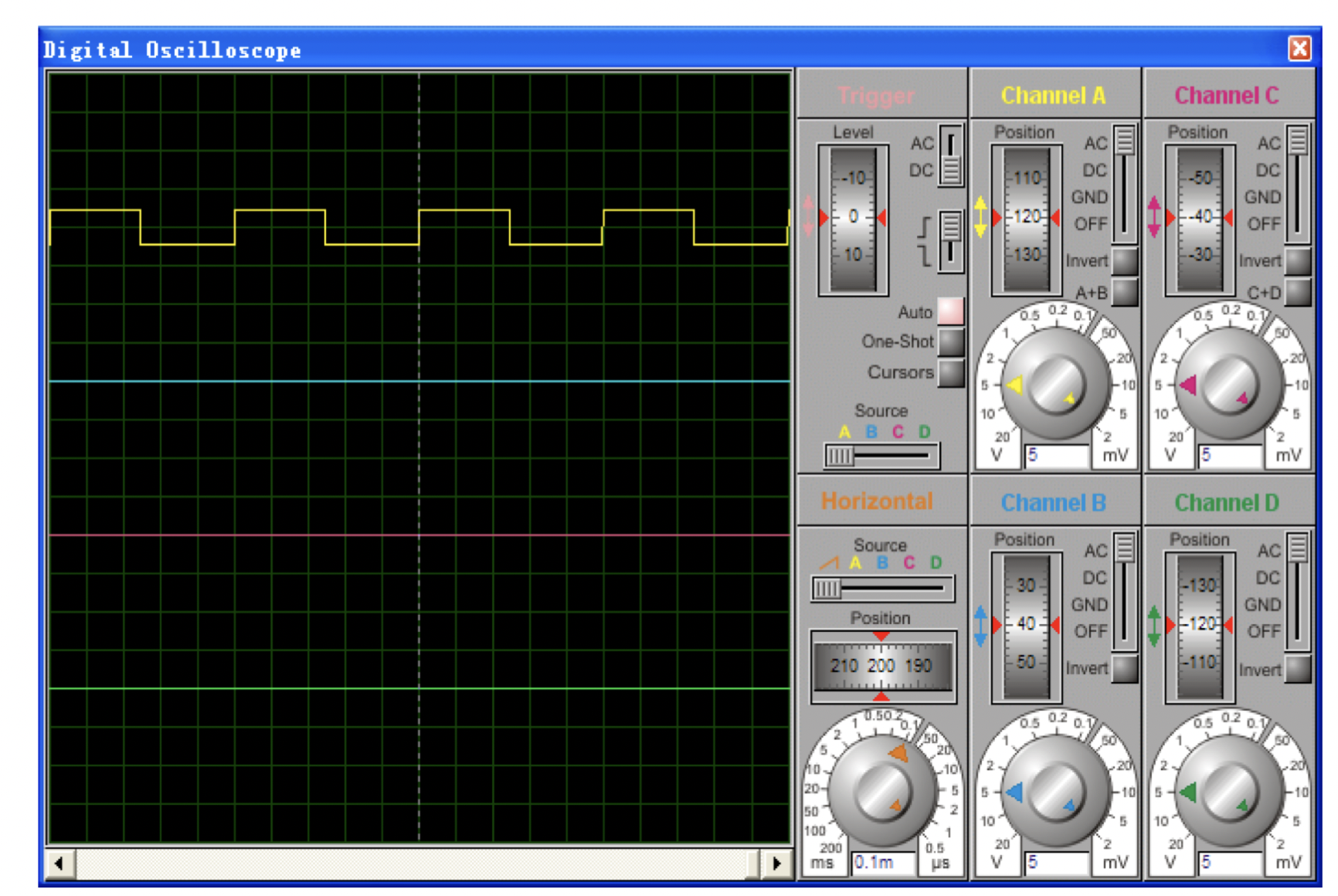Click the Channel B voltage value field
1338x896 pixels.
1058,863
